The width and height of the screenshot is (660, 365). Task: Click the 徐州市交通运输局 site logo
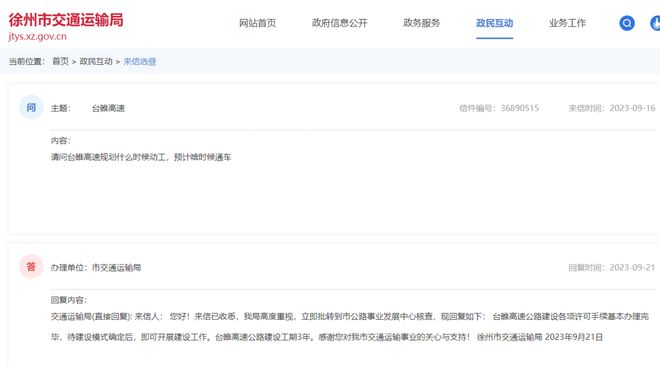66,20
